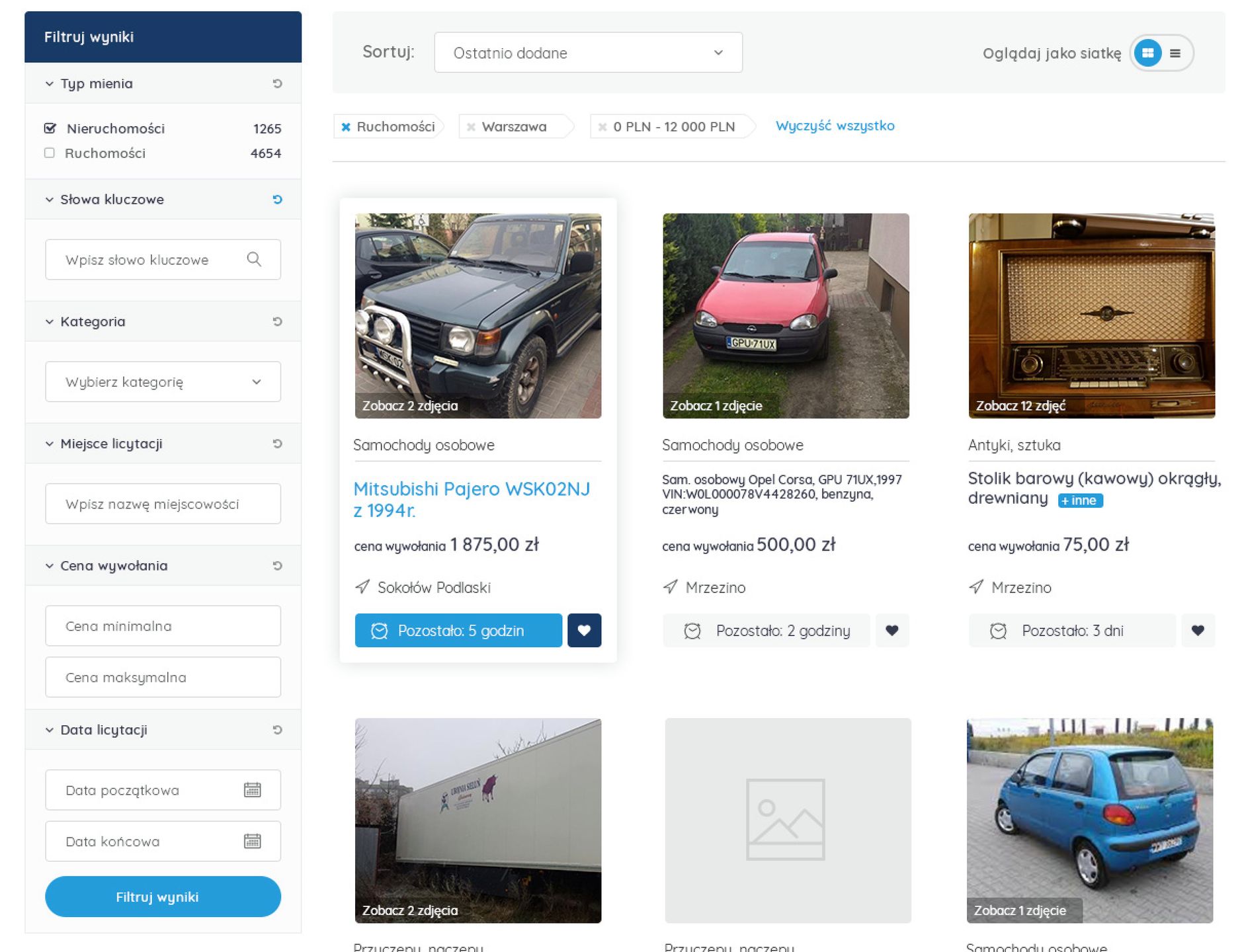Reset the Cena wywołania filter
The width and height of the screenshot is (1242, 952).
277,566
